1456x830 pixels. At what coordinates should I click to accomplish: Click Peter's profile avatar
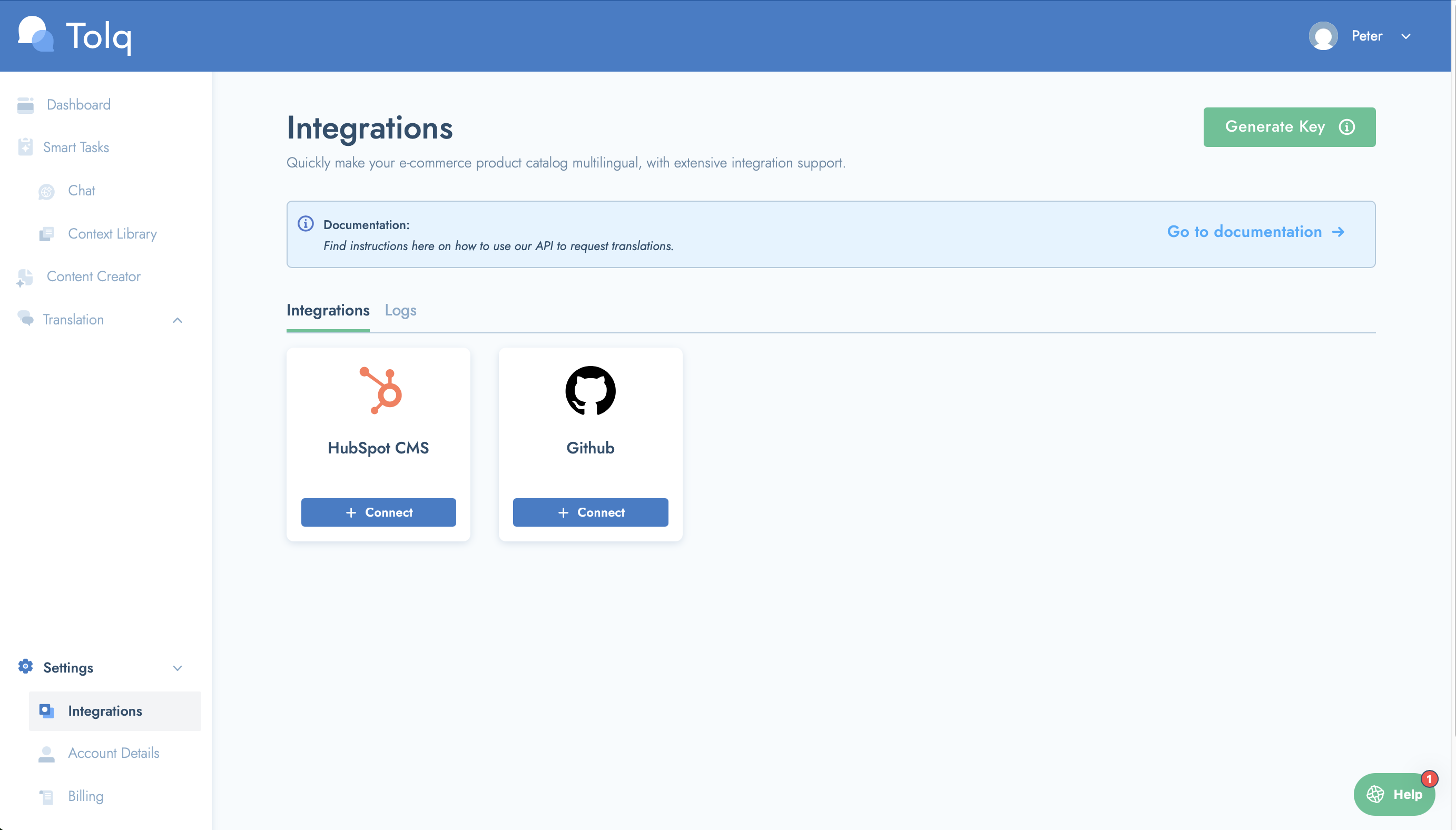(x=1323, y=36)
